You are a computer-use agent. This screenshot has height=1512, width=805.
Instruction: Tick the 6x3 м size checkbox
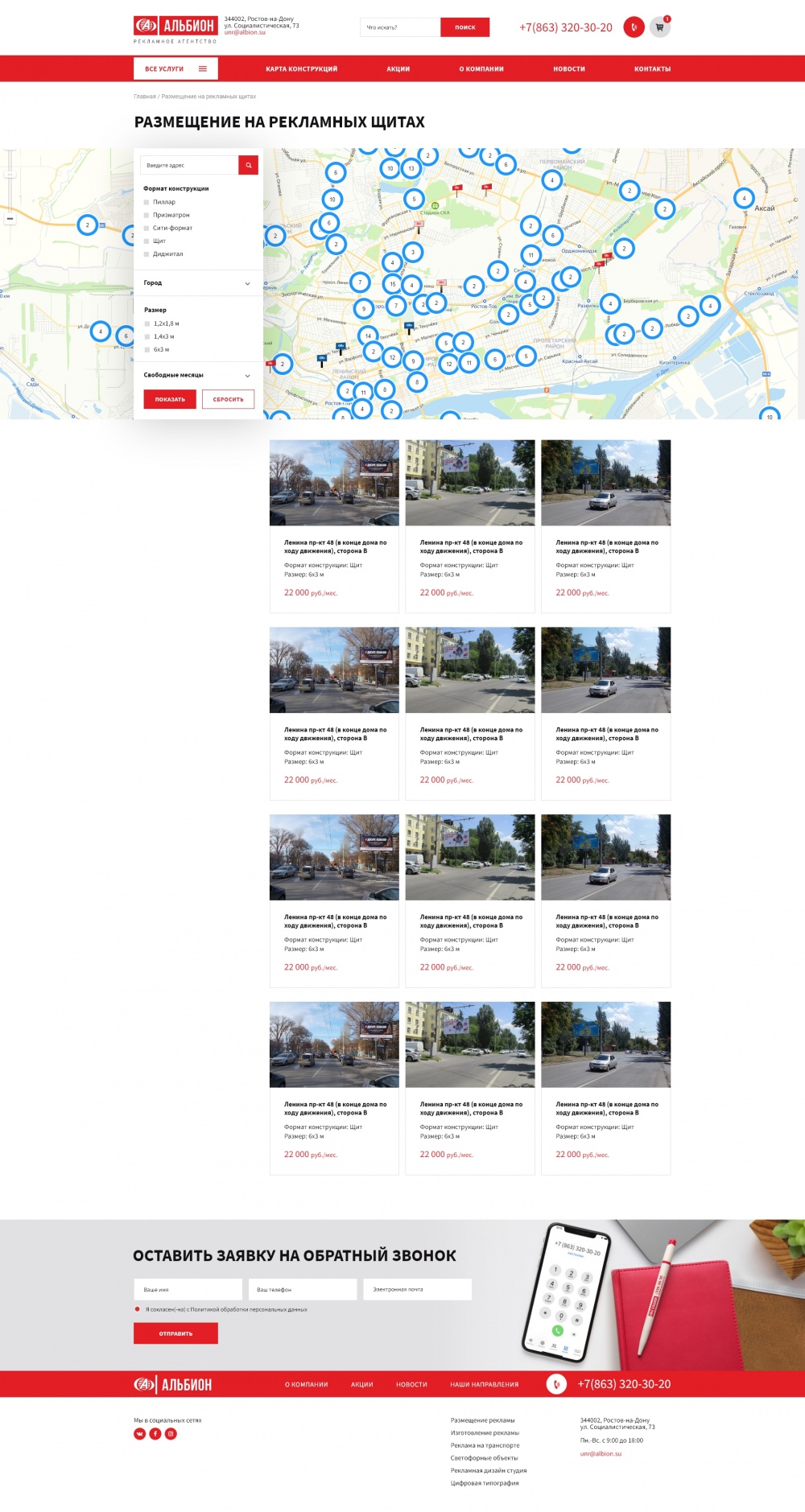pyautogui.click(x=147, y=349)
